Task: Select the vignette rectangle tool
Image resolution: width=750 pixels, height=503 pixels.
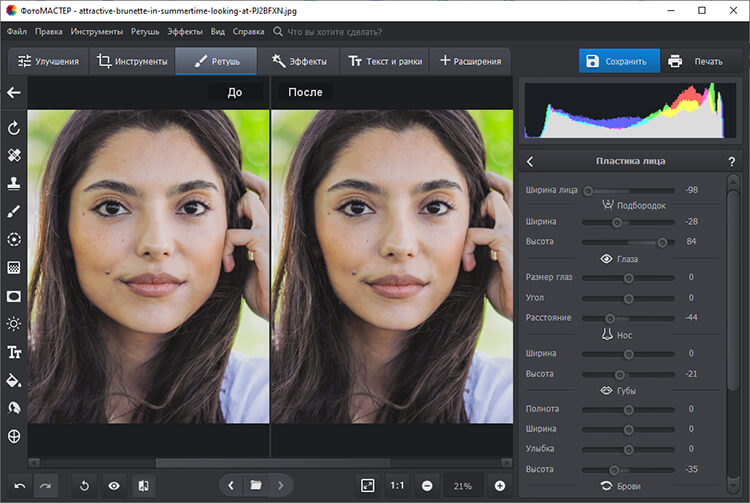Action: coord(14,296)
